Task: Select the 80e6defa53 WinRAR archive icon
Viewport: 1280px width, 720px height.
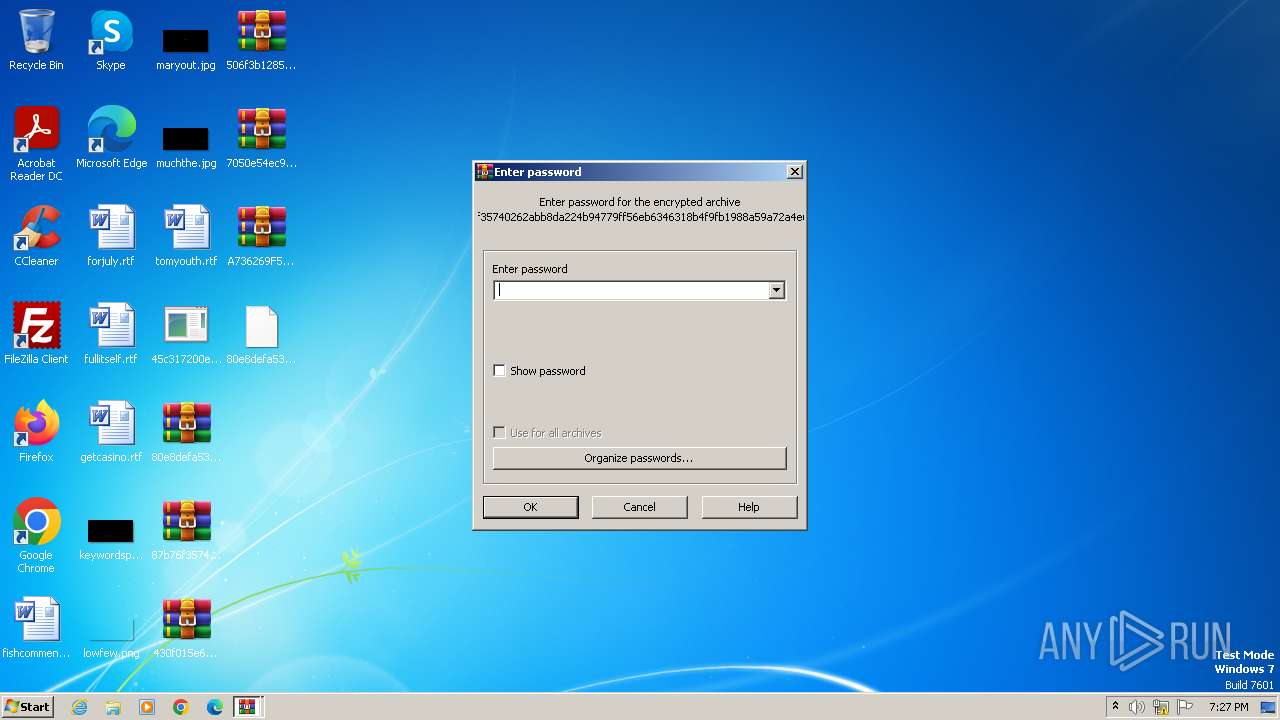Action: [x=186, y=432]
